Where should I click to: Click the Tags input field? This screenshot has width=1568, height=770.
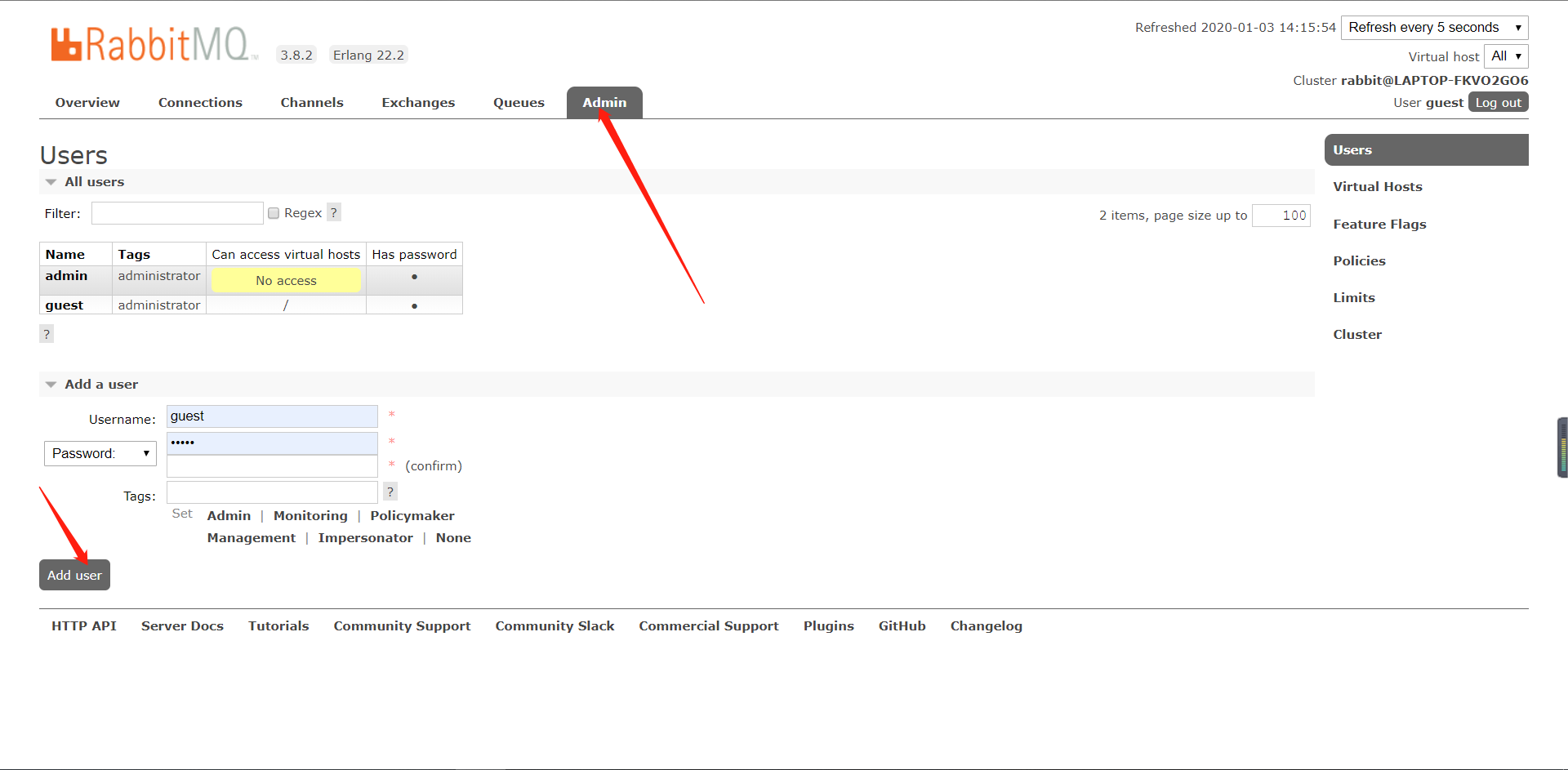click(272, 492)
